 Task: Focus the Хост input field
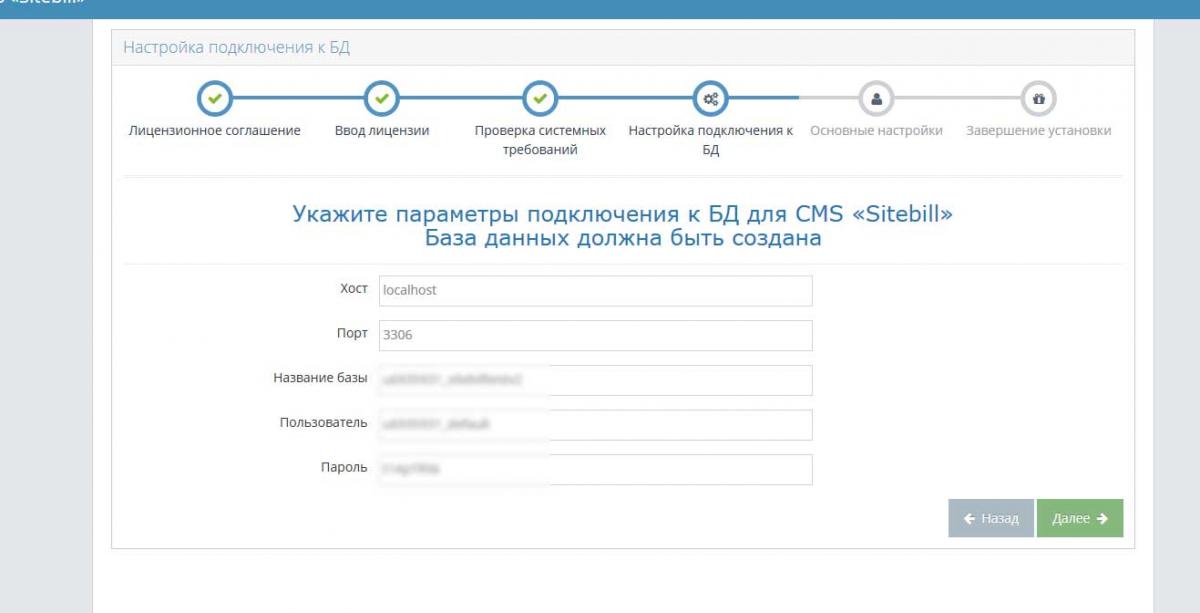click(595, 290)
